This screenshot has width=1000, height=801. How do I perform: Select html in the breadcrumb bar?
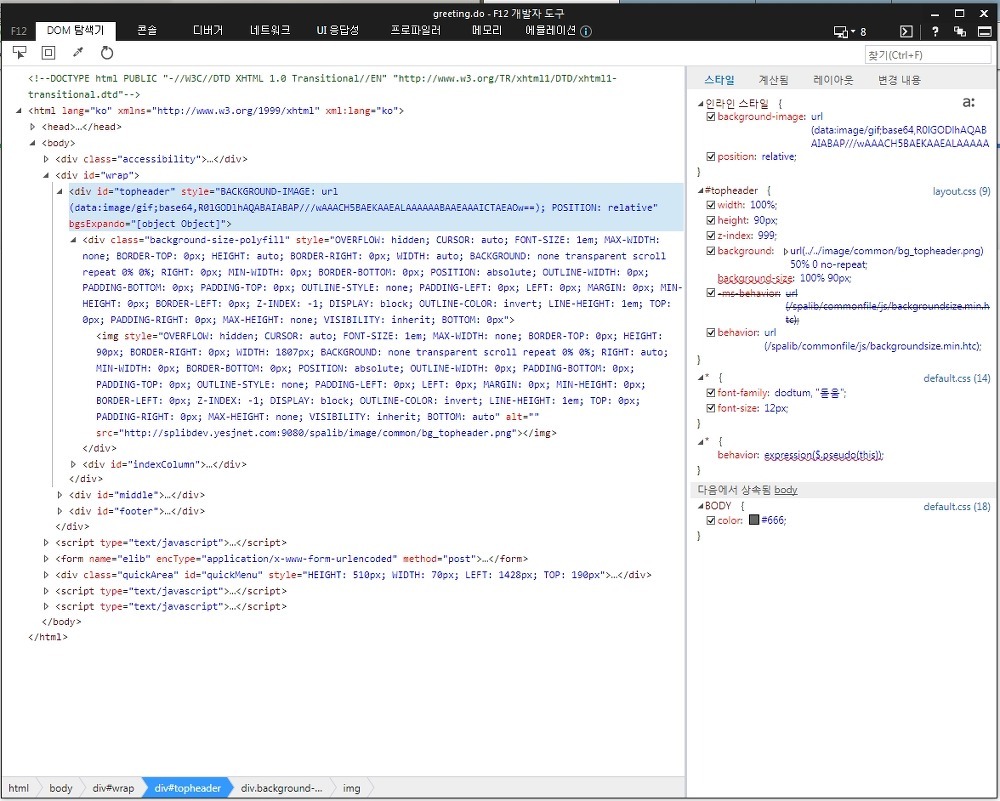(x=18, y=788)
